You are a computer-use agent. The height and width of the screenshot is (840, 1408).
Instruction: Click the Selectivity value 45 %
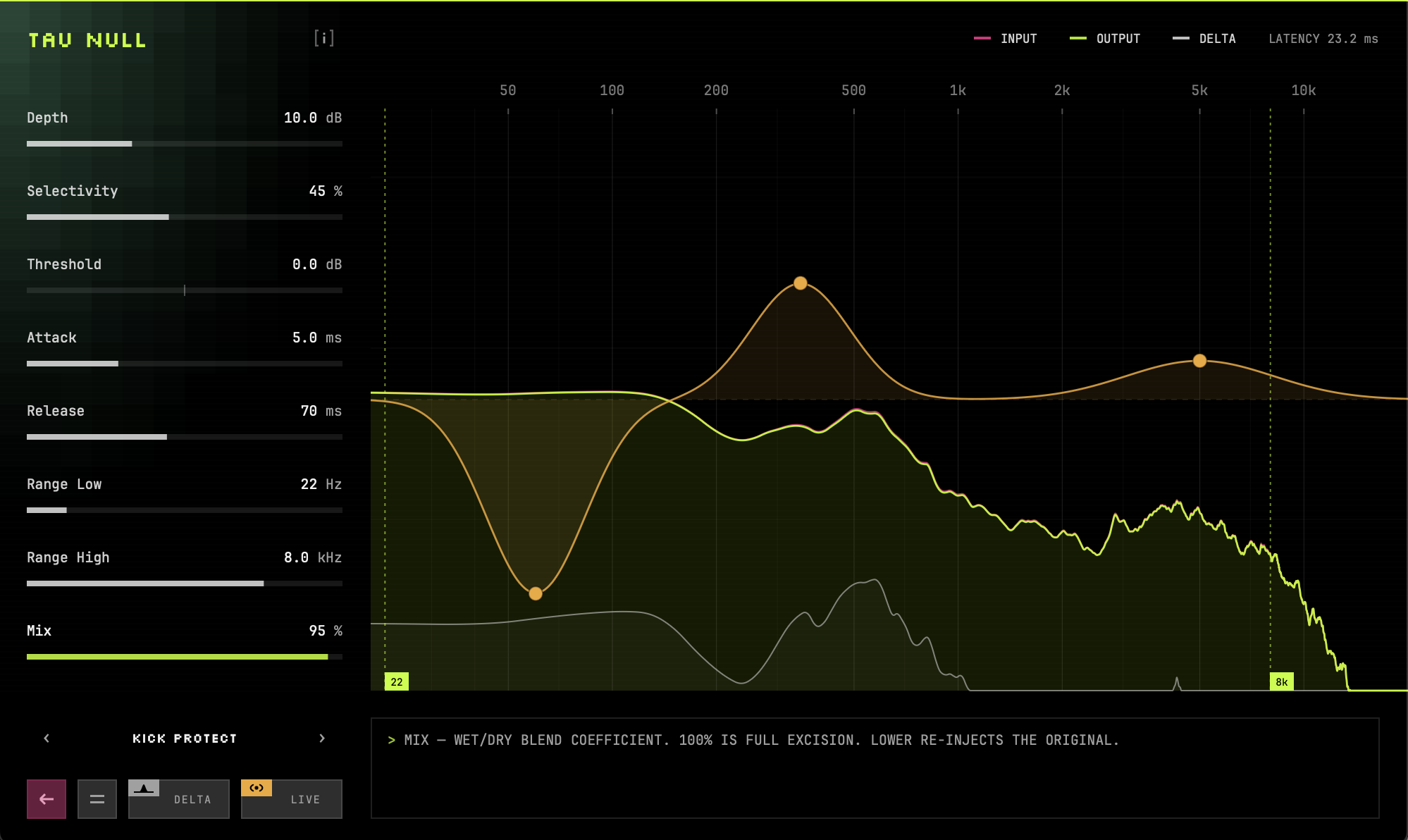pos(326,191)
